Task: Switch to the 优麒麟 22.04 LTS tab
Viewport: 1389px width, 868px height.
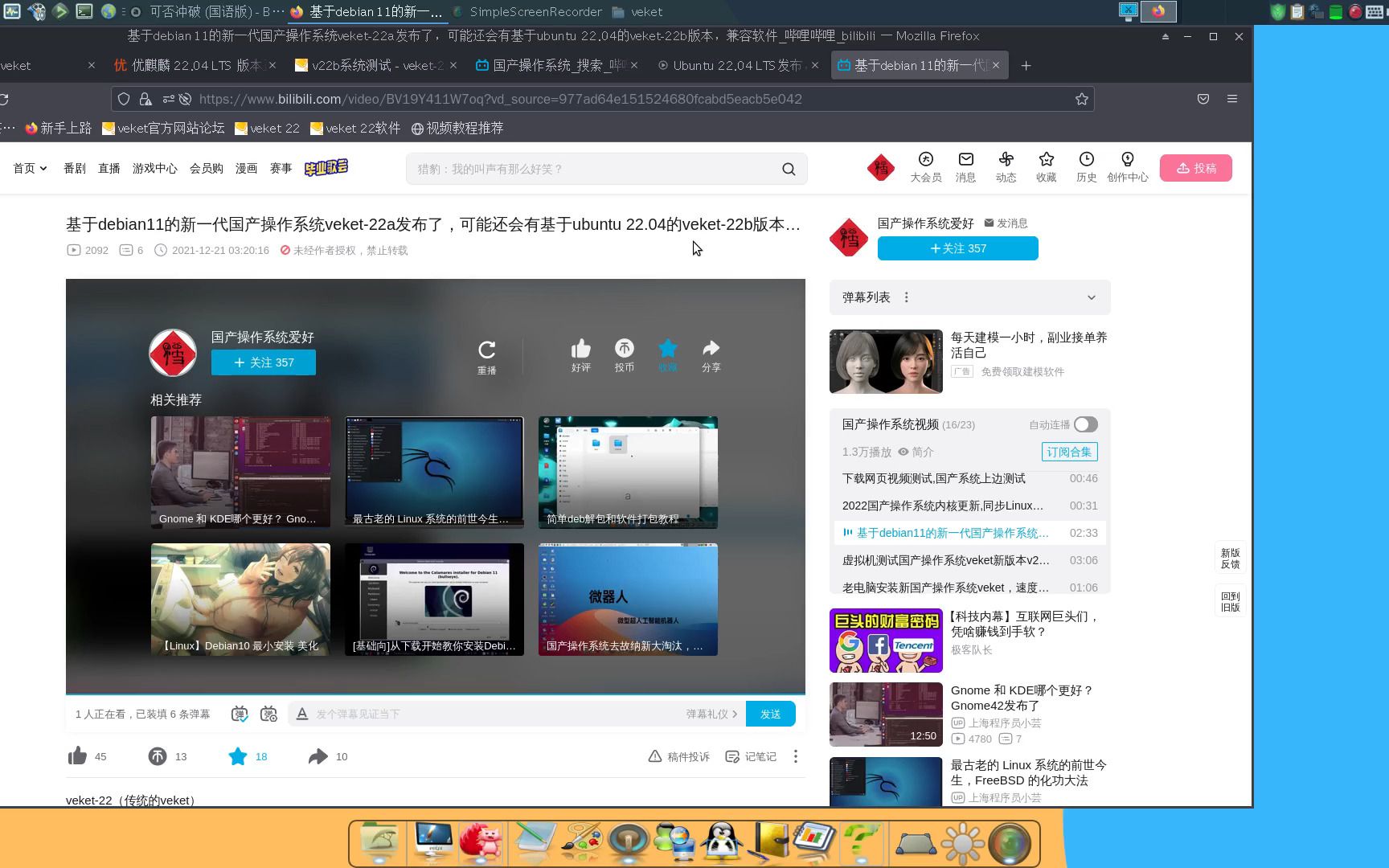Action: point(195,66)
